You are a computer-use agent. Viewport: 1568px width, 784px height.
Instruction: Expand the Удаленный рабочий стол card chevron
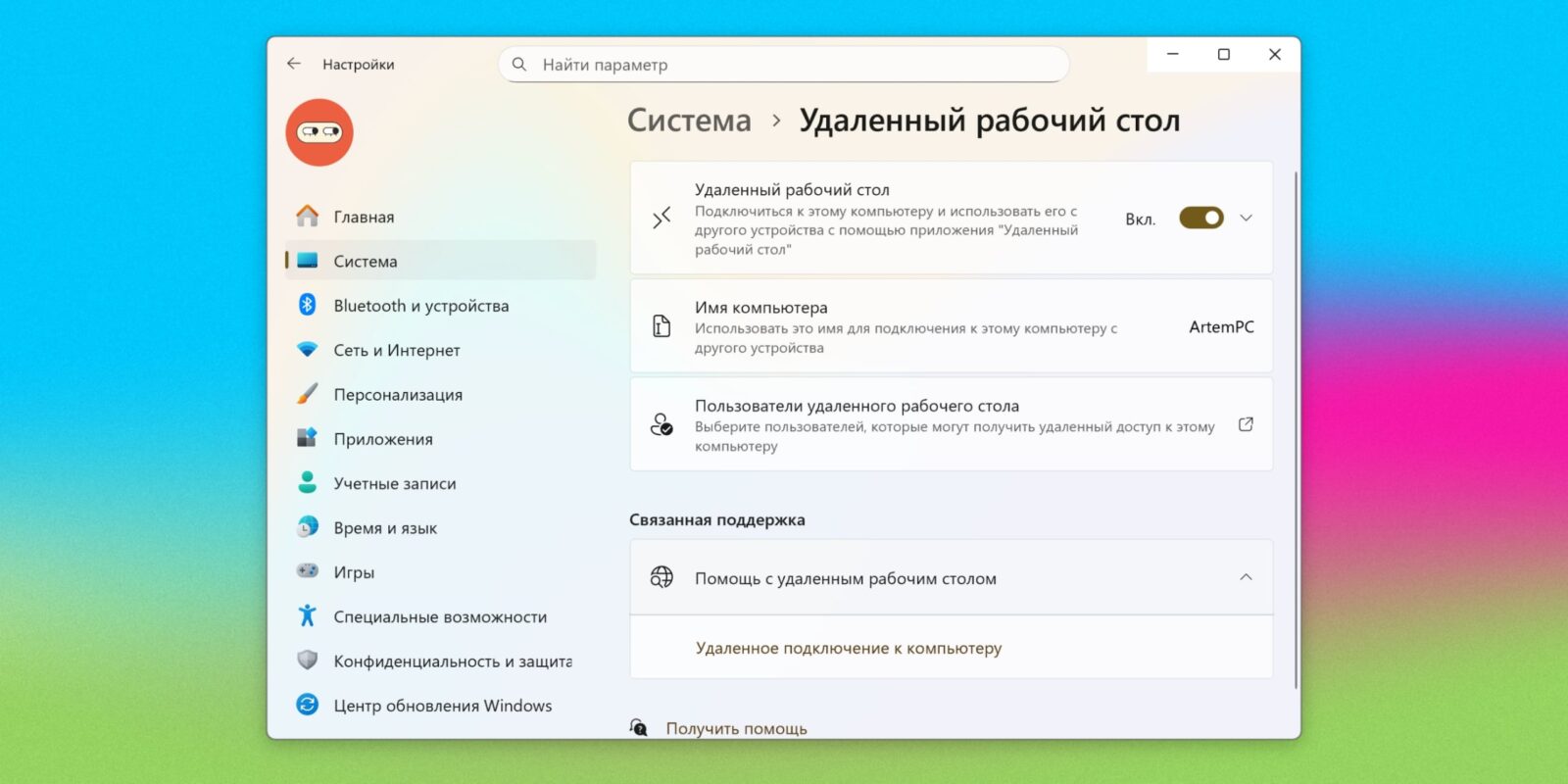pos(1246,218)
